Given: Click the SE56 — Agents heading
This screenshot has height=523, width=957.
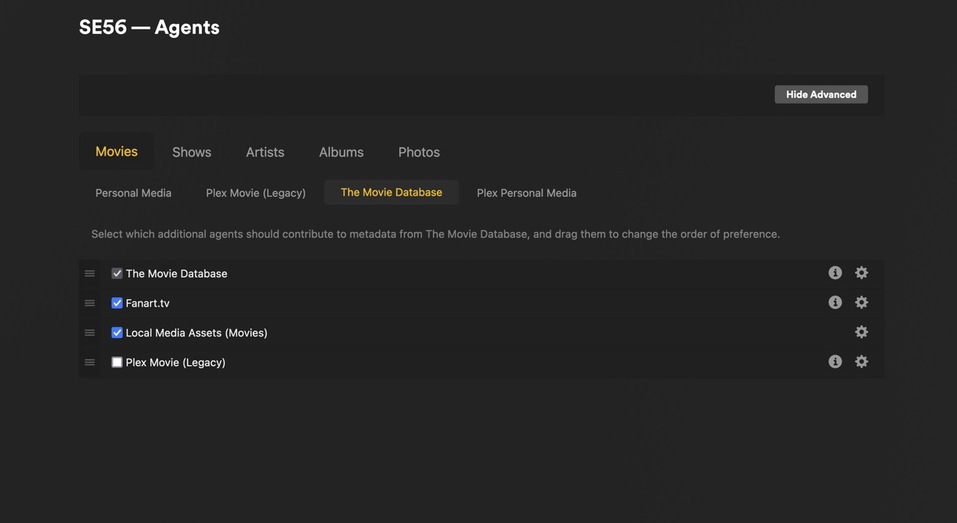Looking at the screenshot, I should (x=149, y=27).
